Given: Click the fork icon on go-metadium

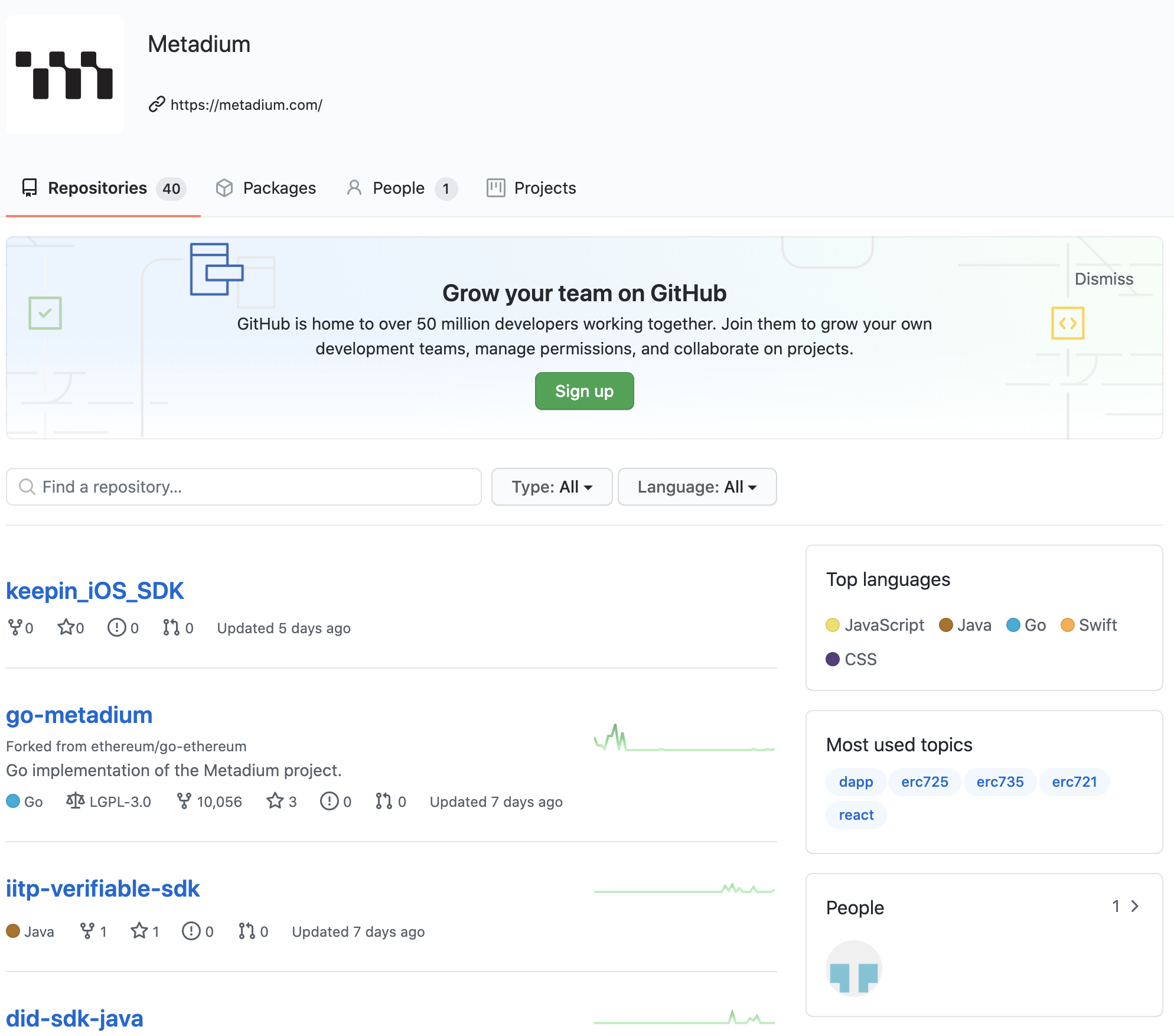Looking at the screenshot, I should pos(184,801).
